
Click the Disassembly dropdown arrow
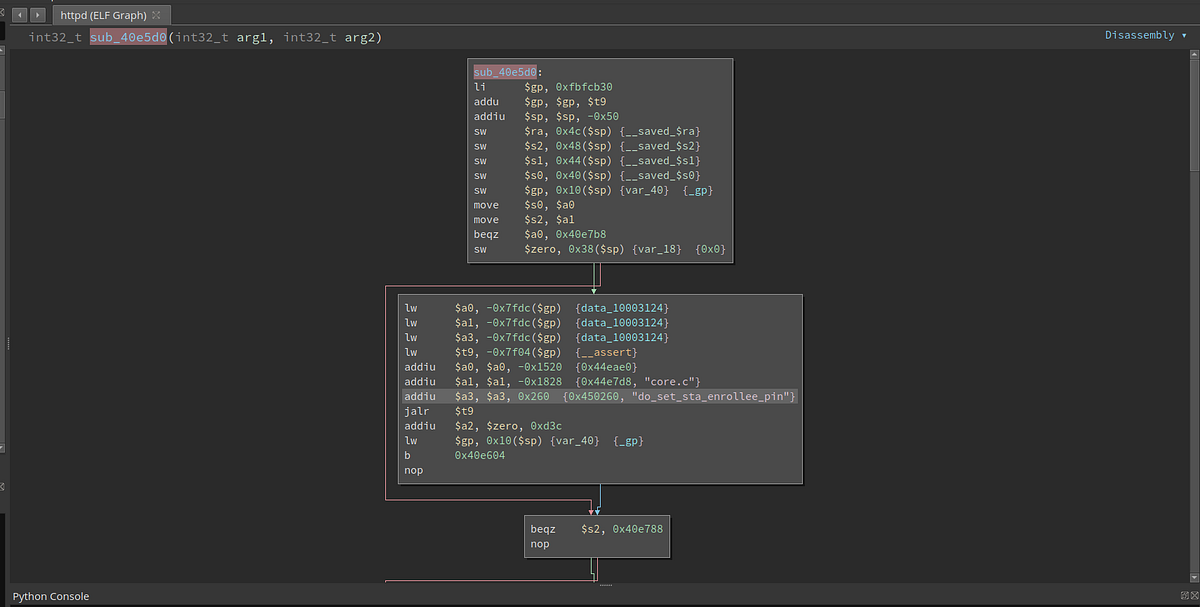click(1184, 36)
